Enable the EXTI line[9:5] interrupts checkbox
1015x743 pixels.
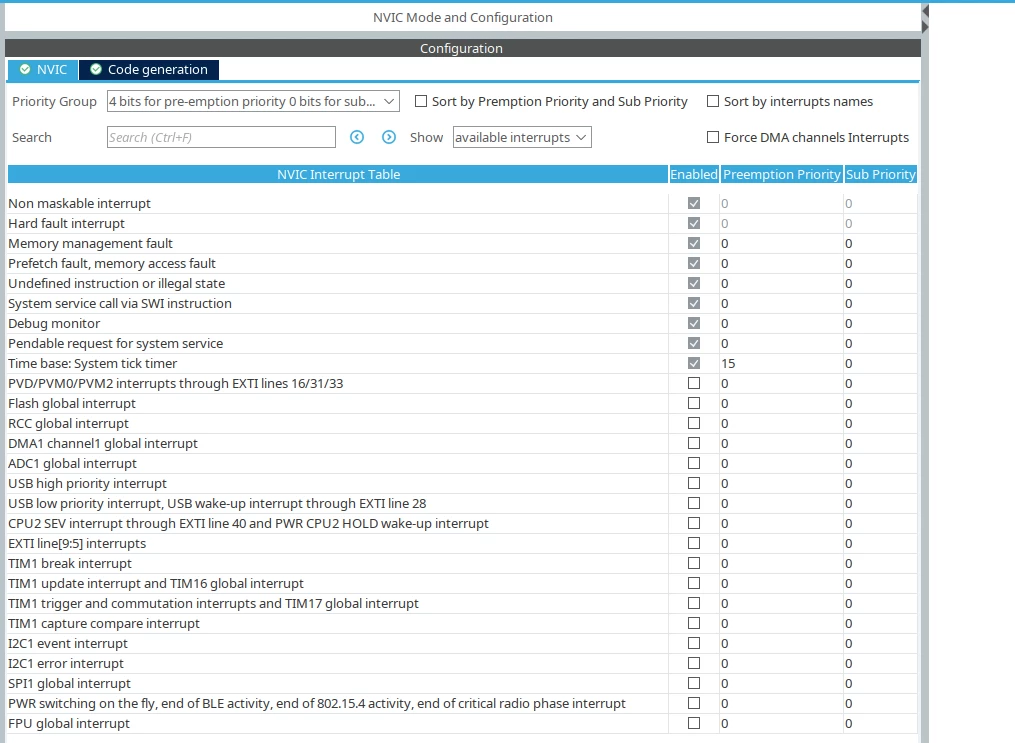tap(694, 543)
